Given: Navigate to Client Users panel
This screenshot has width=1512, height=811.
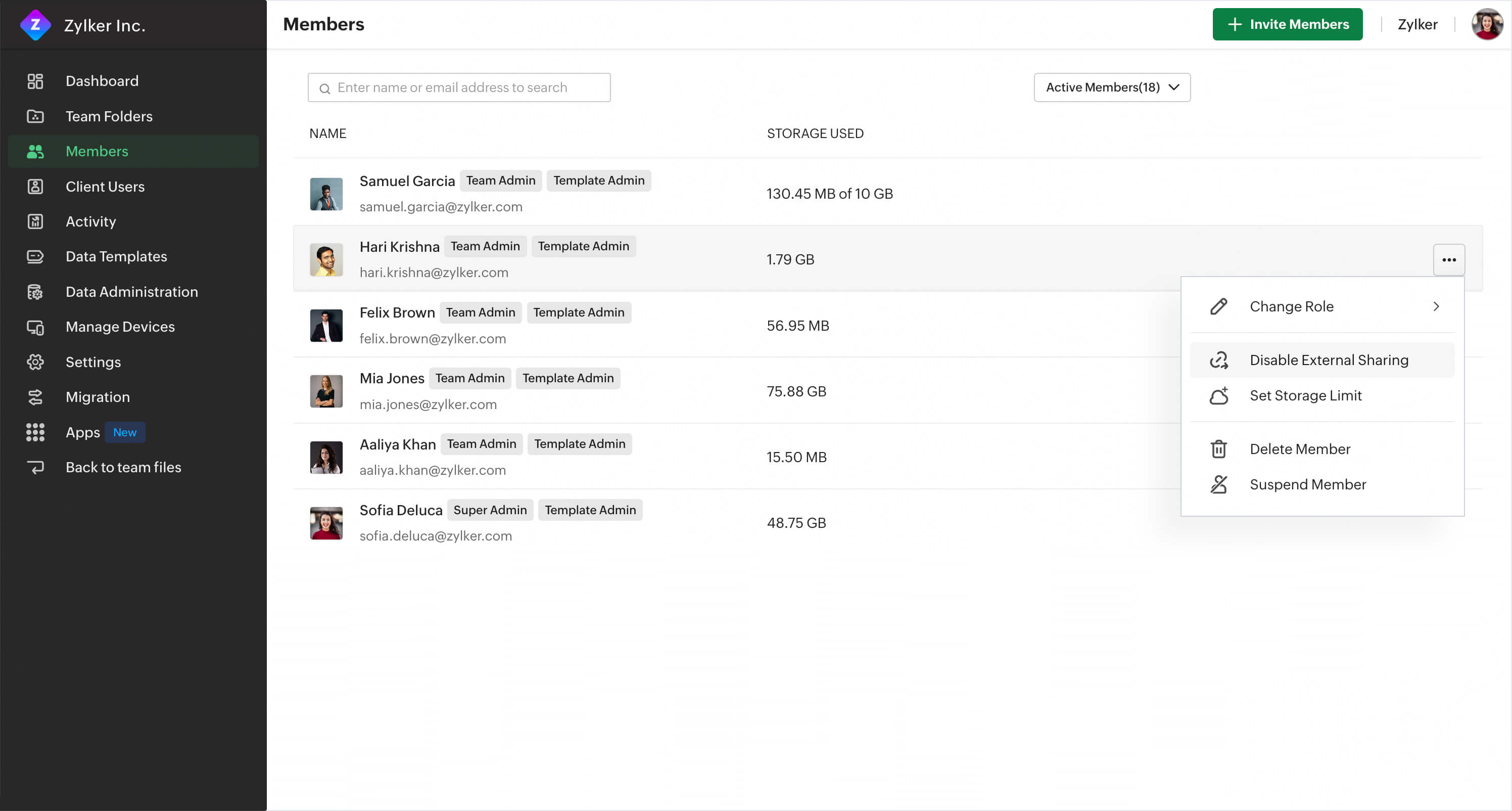Looking at the screenshot, I should click(105, 186).
